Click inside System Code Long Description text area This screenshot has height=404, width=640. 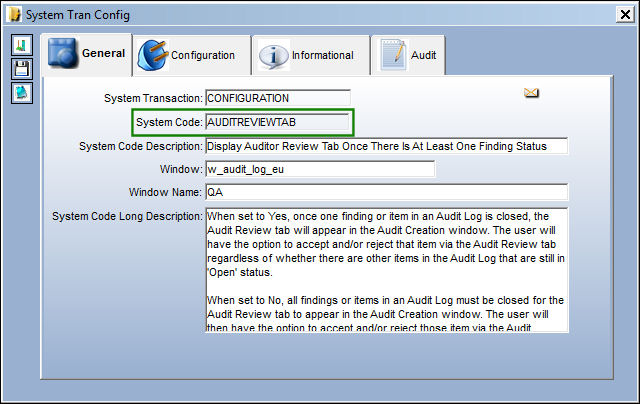(x=387, y=270)
